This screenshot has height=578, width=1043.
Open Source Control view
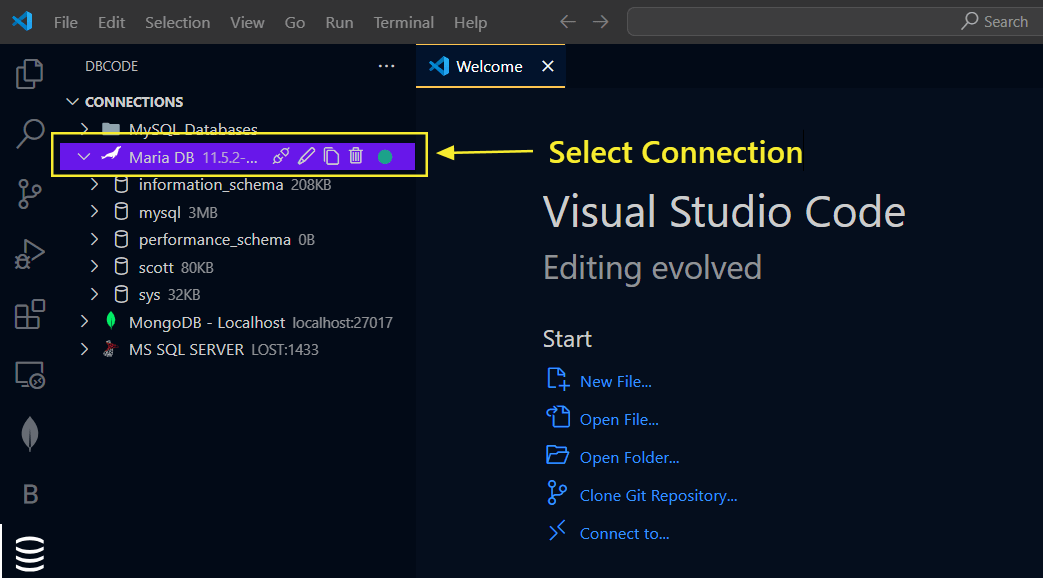29,194
